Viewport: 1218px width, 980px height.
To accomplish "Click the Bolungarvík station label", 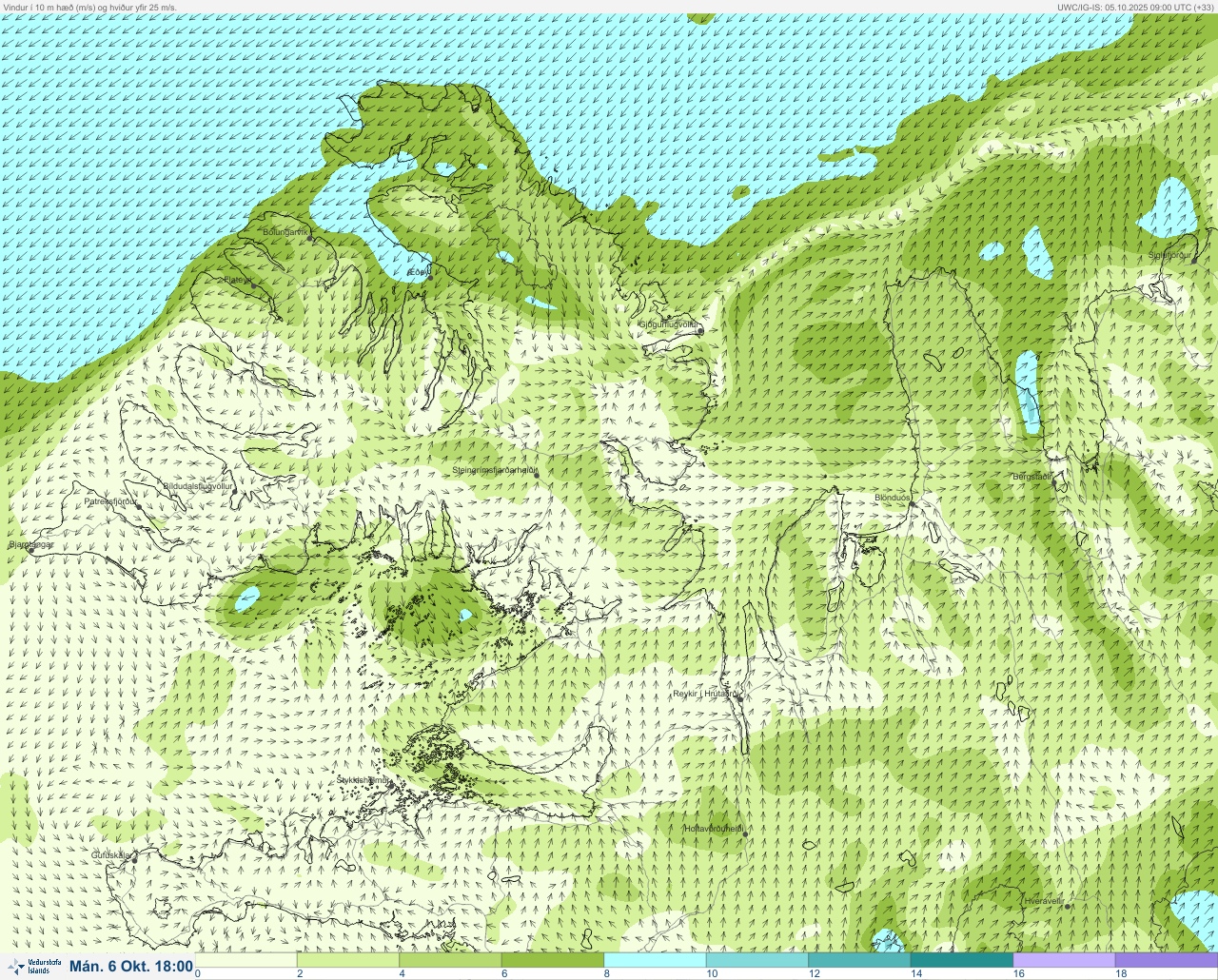I will pyautogui.click(x=285, y=232).
